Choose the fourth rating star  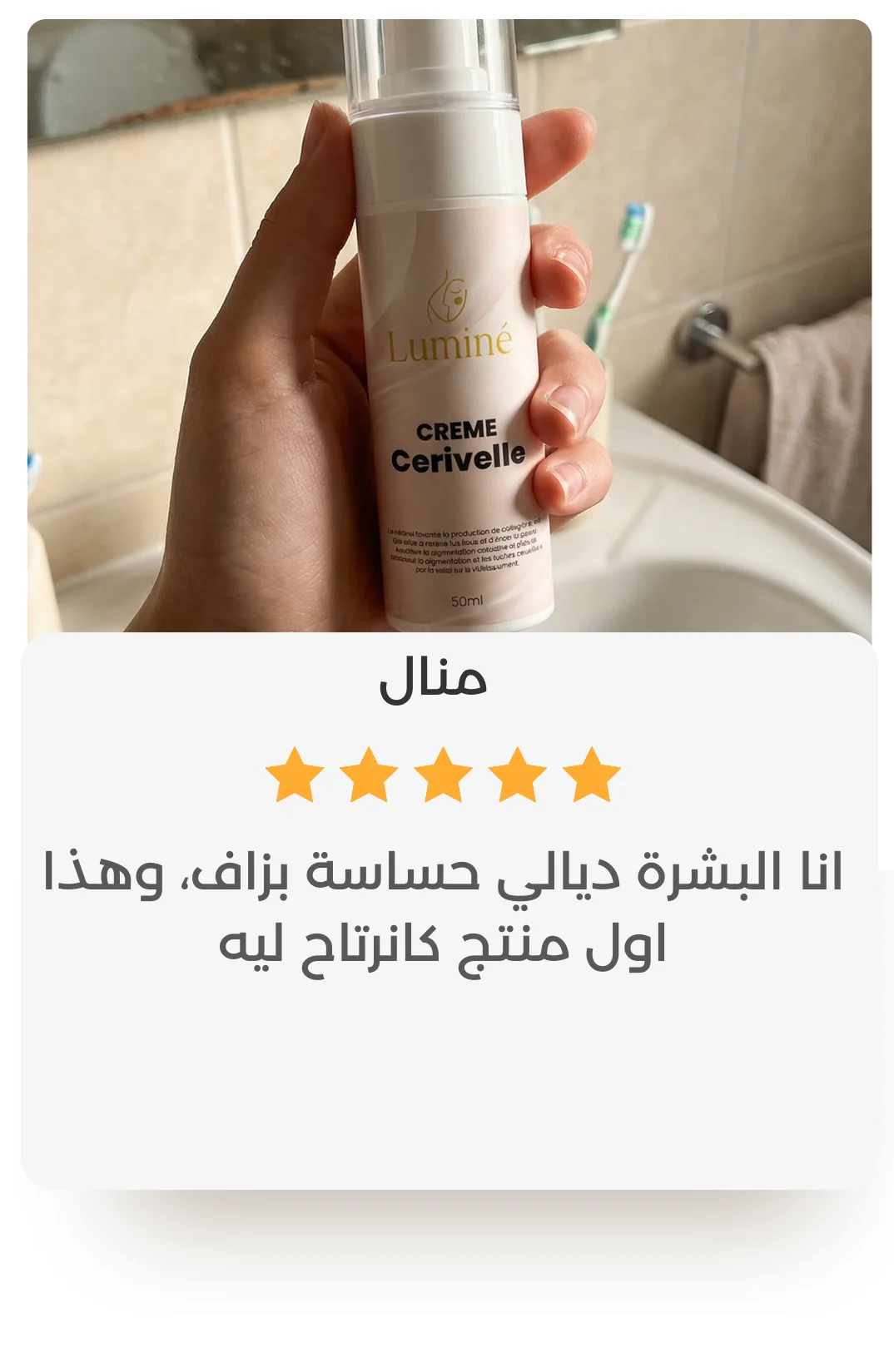(517, 775)
